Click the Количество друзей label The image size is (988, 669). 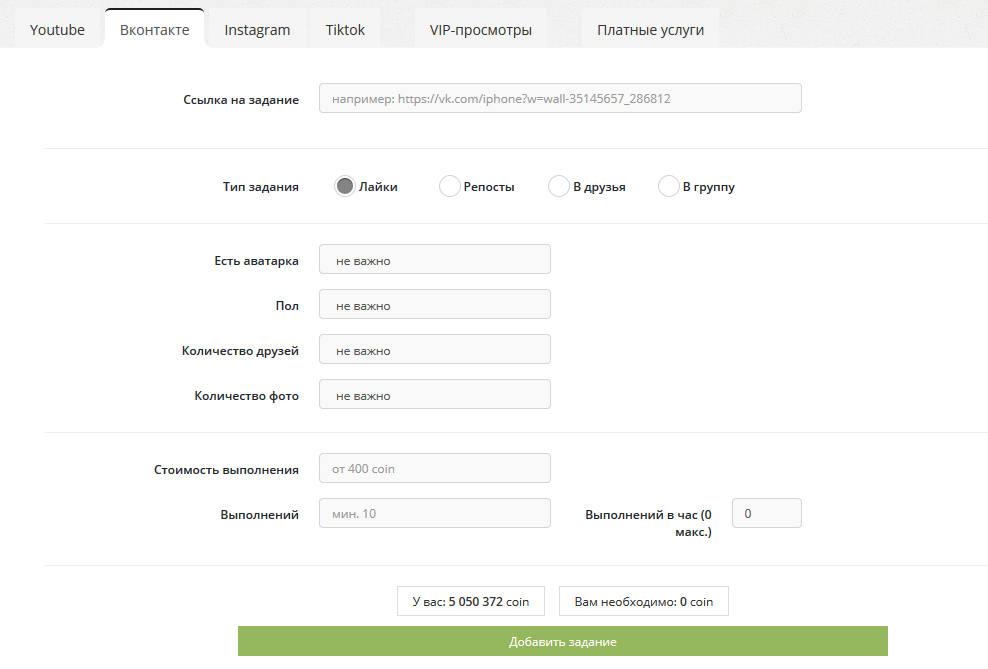(x=240, y=351)
